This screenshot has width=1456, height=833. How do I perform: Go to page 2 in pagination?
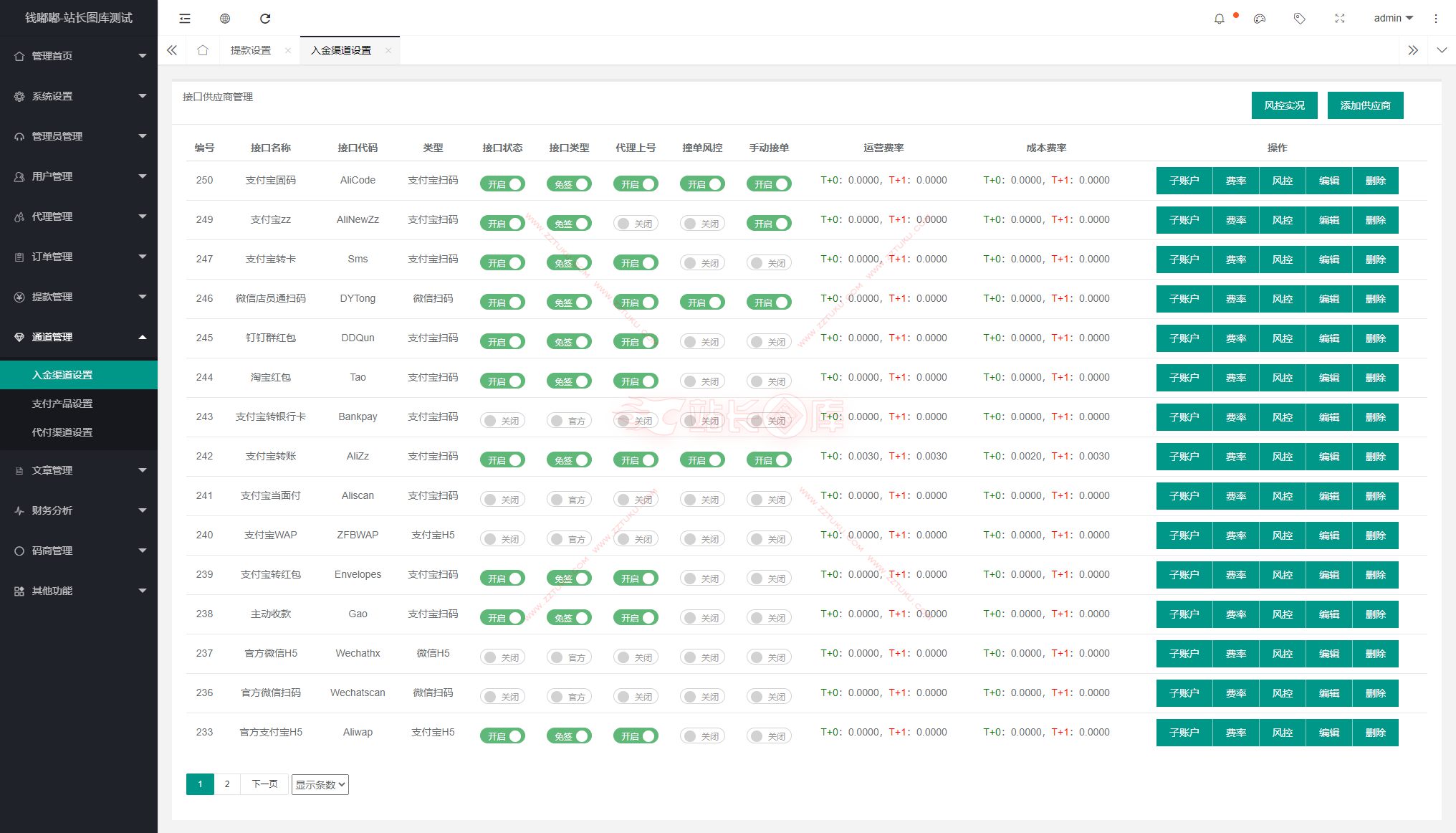[x=227, y=784]
